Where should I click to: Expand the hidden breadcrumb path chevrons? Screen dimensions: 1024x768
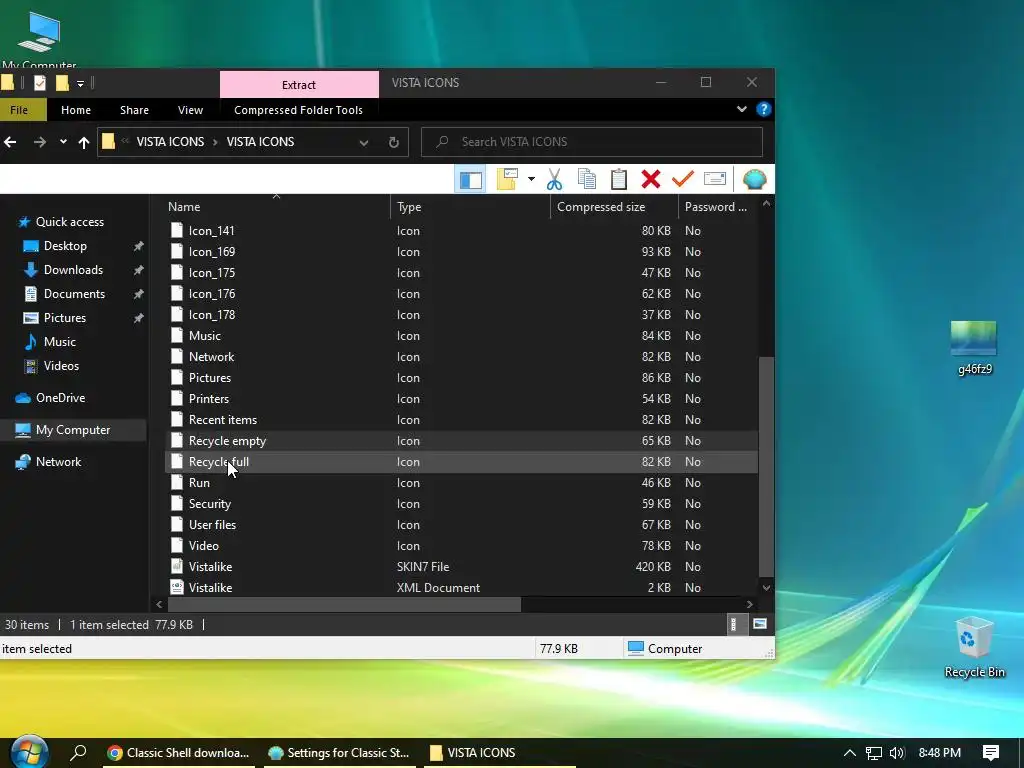click(x=125, y=141)
